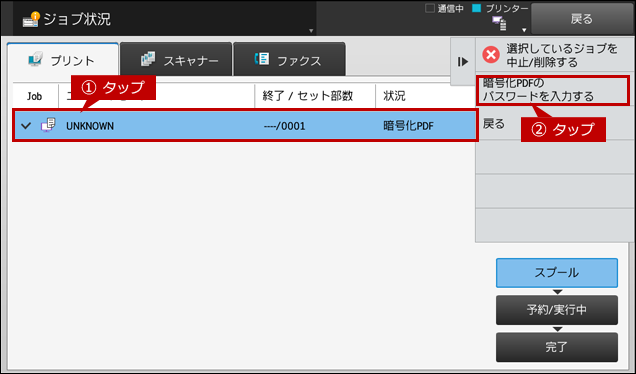Viewport: 636px width, 374px height.
Task: Click the Job Status title icon
Action: [x=31, y=19]
